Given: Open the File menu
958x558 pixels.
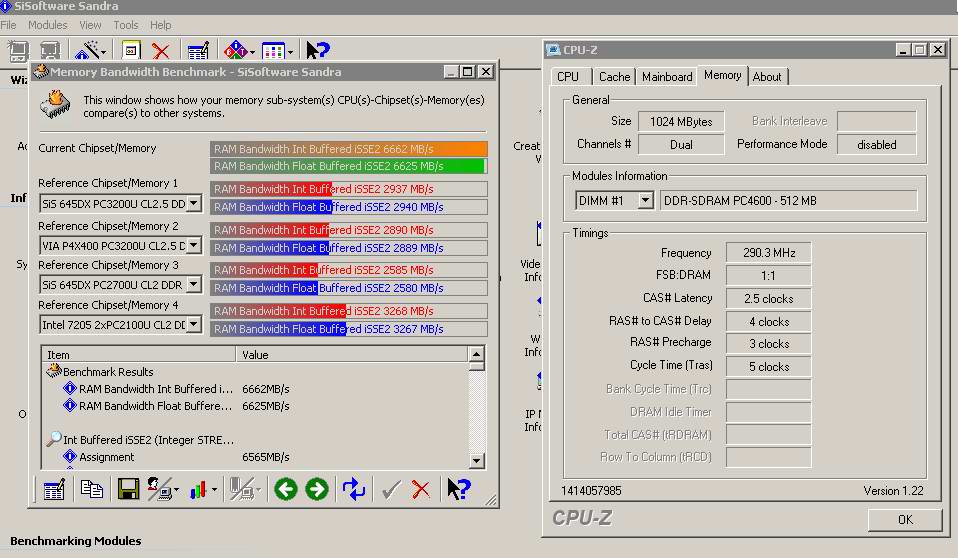Looking at the screenshot, I should tap(9, 25).
